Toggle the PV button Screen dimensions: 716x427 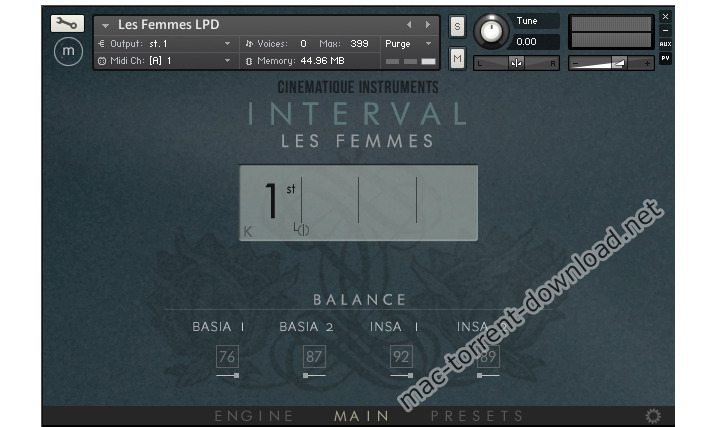665,58
